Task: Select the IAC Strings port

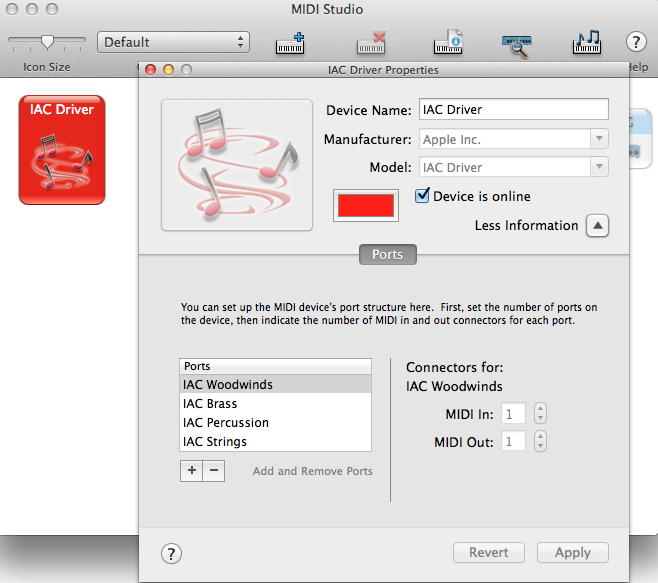Action: coord(275,441)
